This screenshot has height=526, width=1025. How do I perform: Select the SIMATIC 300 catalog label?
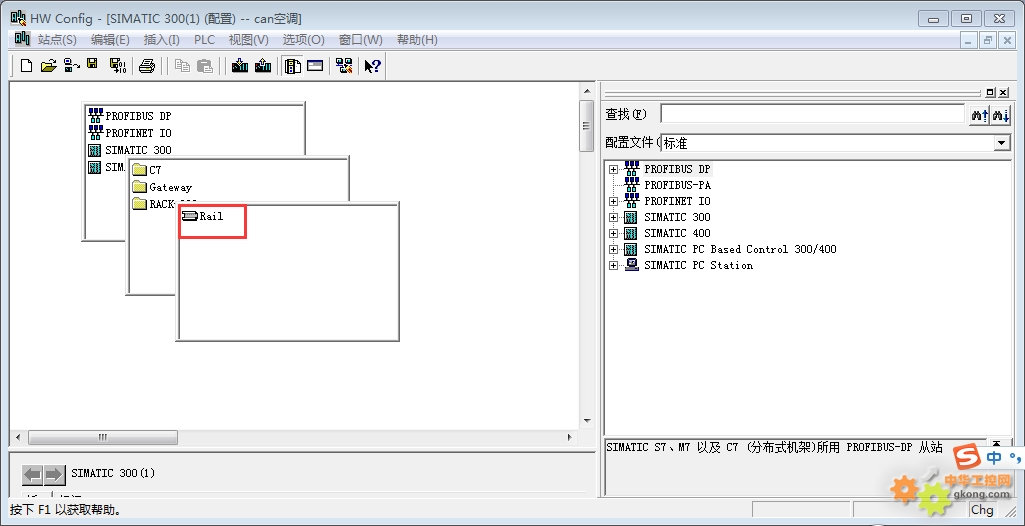point(677,217)
